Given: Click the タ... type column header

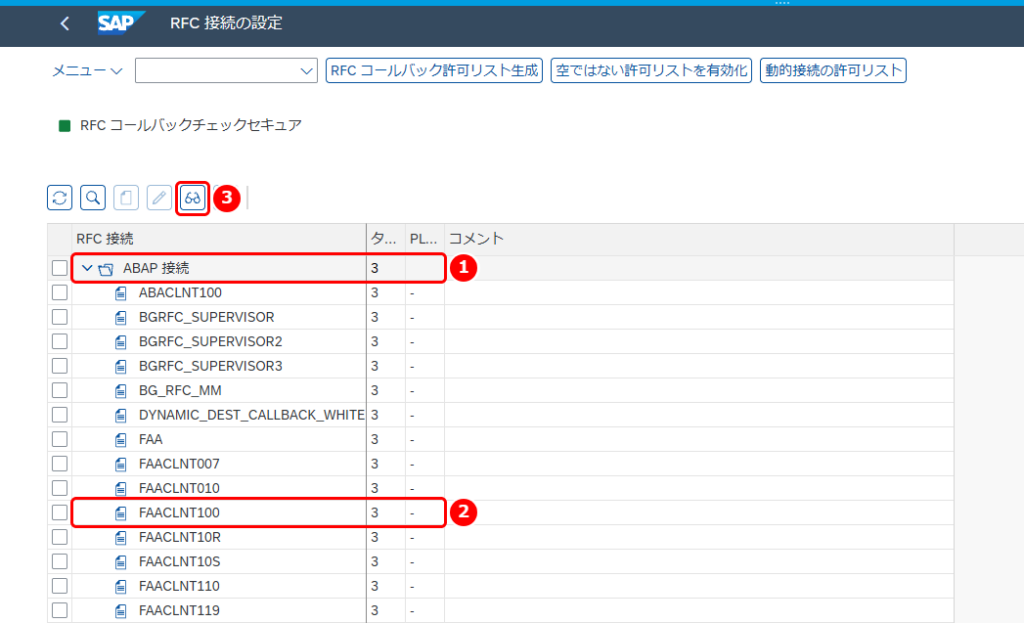Looking at the screenshot, I should 386,239.
